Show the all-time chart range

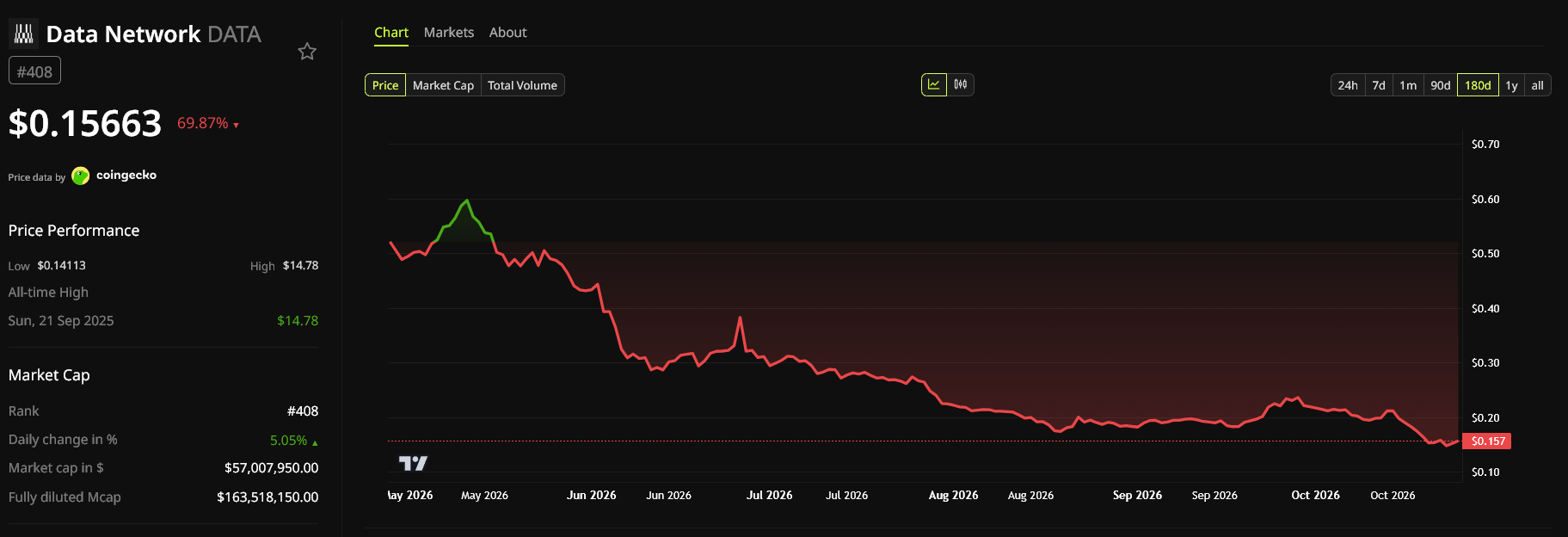tap(1538, 85)
